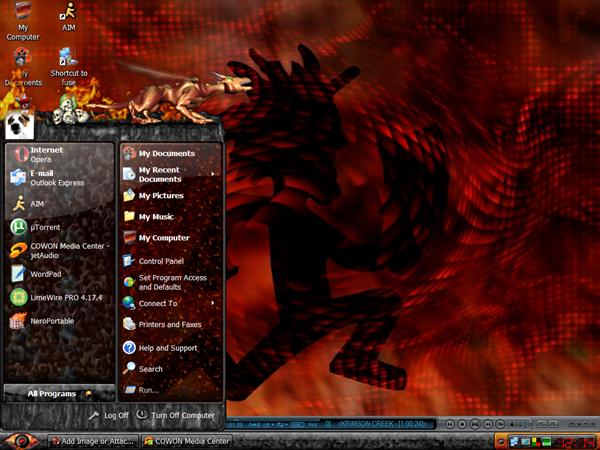Screen dimensions: 600x450
Task: Open My Documents in the start menu
Action: 171,153
